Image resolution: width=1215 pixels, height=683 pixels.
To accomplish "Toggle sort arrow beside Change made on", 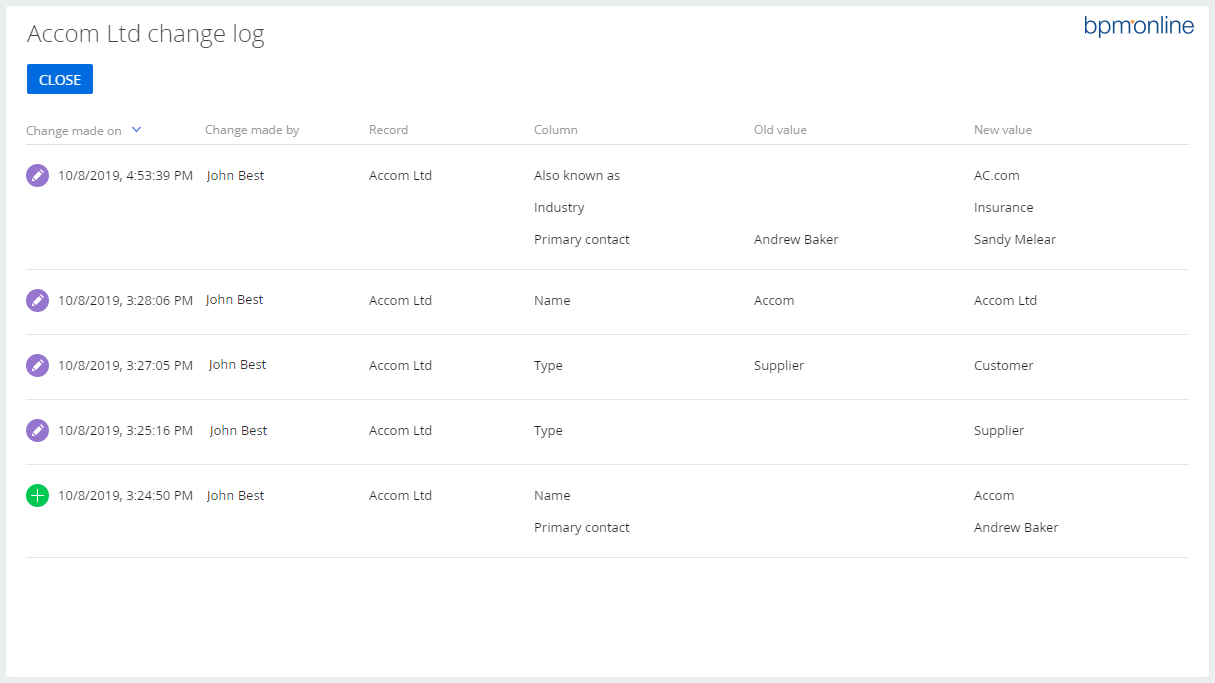I will [137, 129].
